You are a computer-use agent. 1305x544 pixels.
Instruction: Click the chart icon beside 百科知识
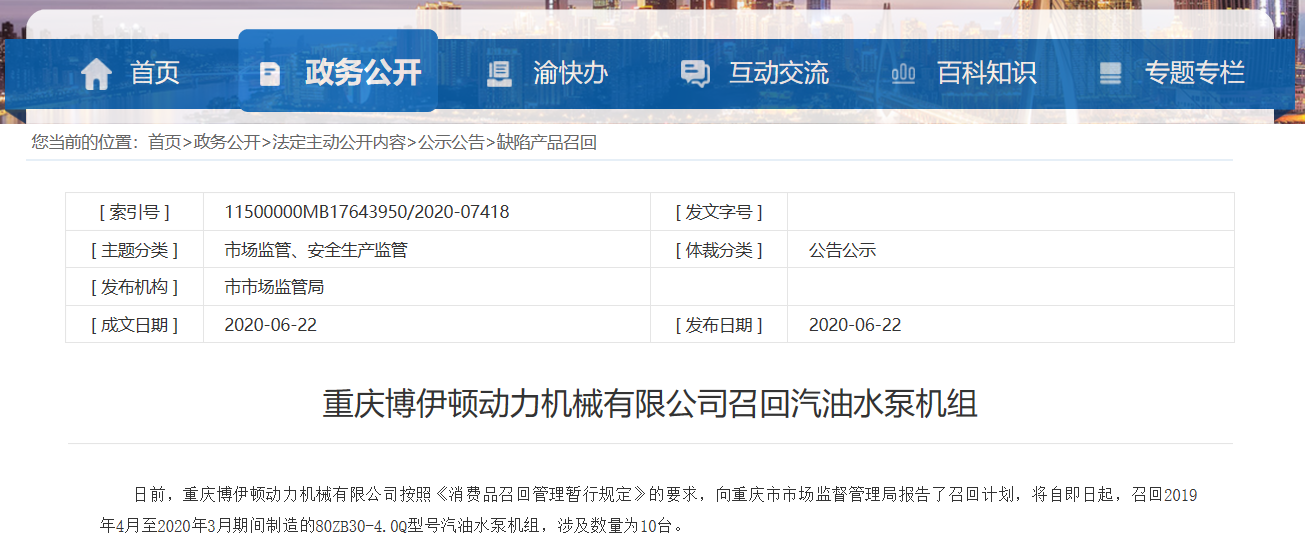[903, 73]
